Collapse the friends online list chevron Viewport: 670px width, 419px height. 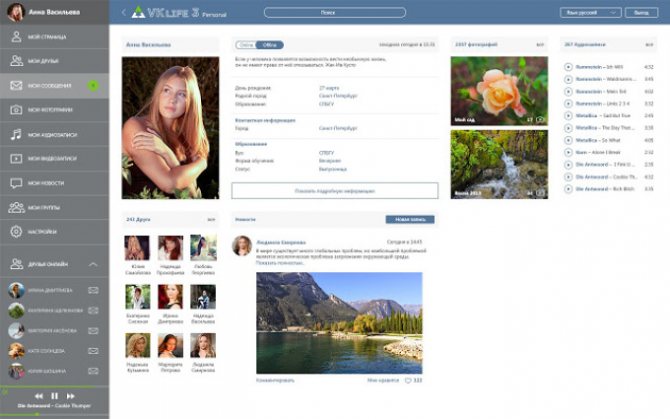93,264
